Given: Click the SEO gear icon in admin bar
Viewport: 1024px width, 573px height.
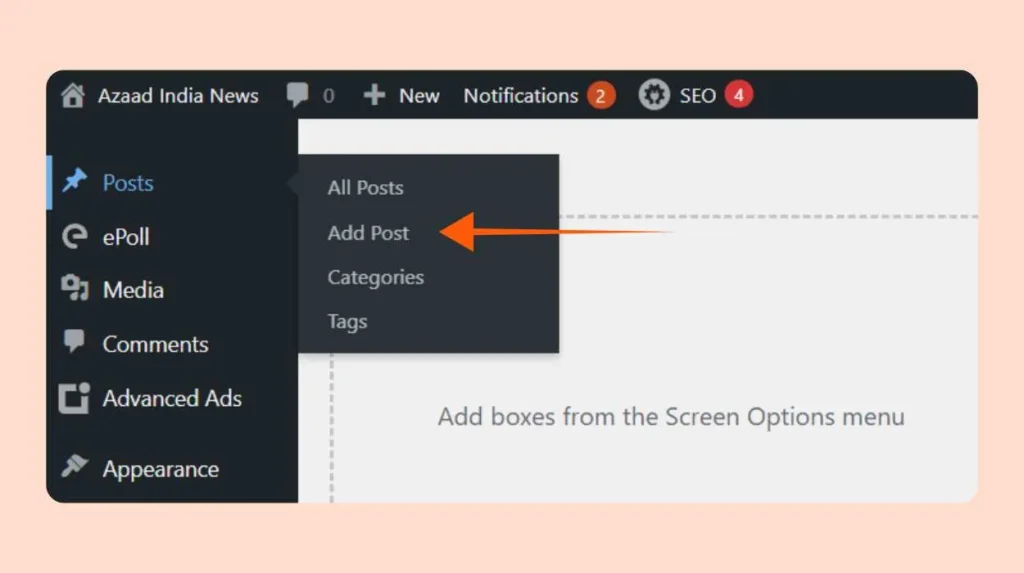Looking at the screenshot, I should pyautogui.click(x=654, y=96).
